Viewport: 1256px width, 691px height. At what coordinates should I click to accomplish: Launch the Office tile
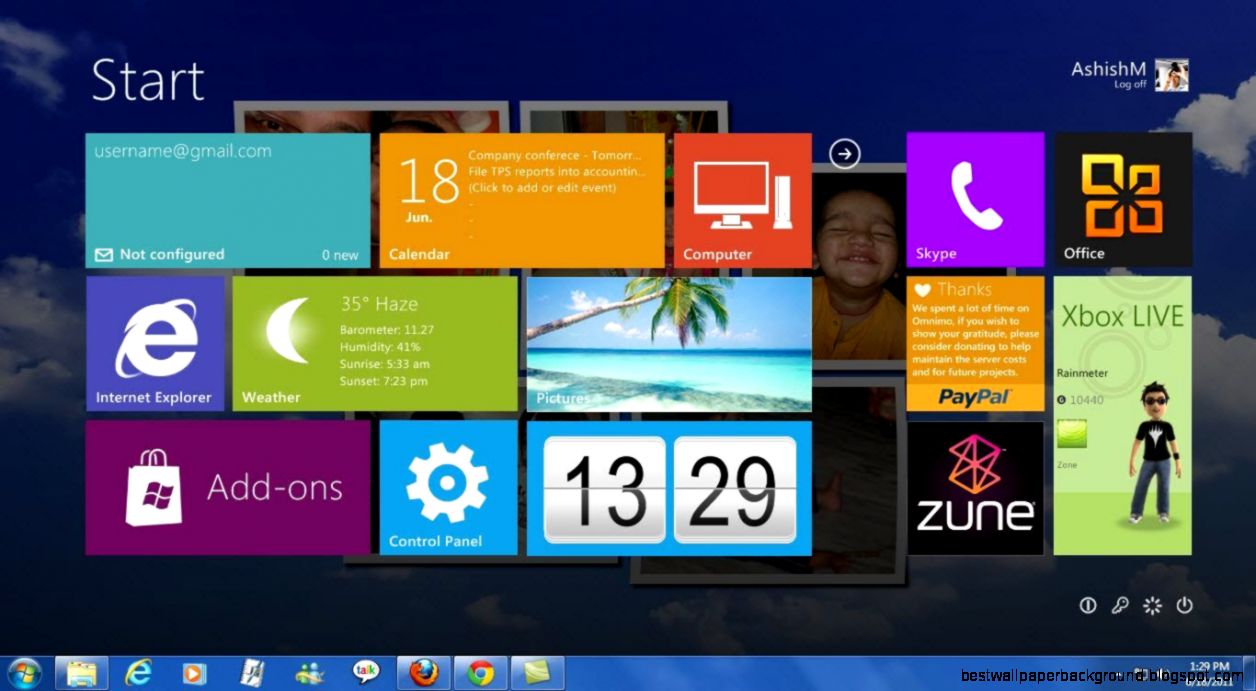point(1123,200)
